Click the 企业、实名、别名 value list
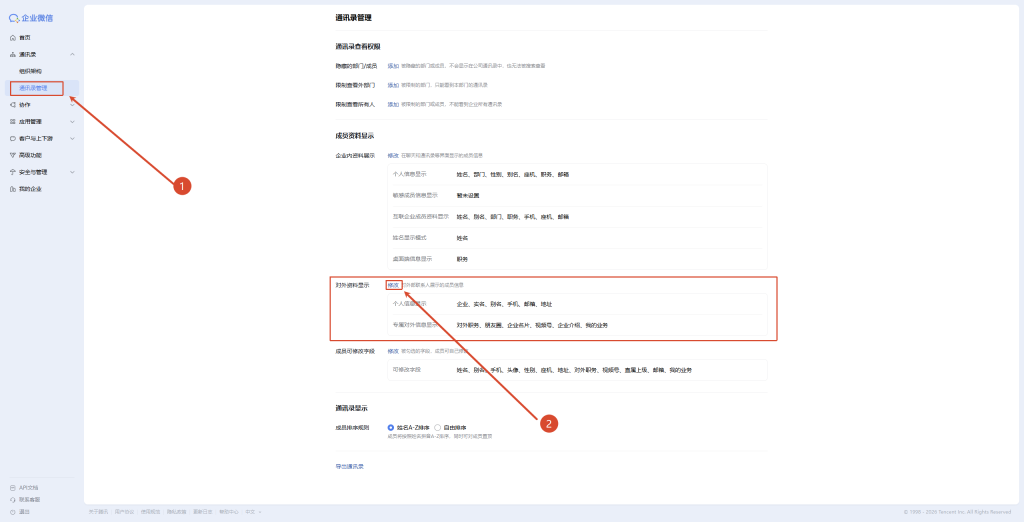 (x=504, y=304)
